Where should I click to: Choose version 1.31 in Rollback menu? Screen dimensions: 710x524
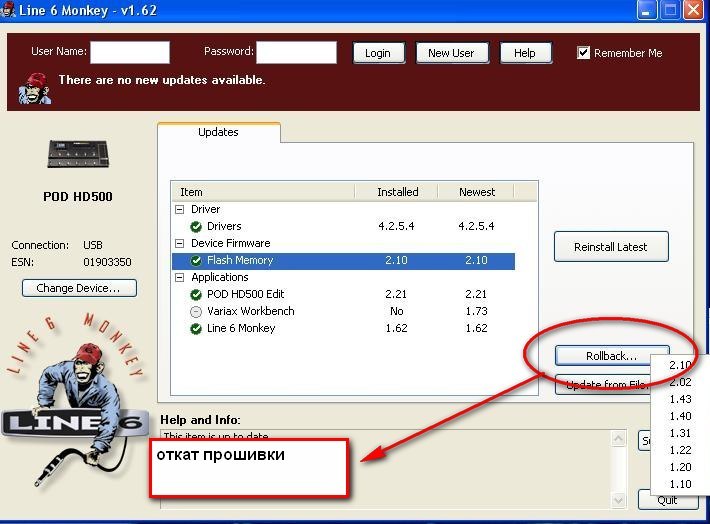point(680,433)
